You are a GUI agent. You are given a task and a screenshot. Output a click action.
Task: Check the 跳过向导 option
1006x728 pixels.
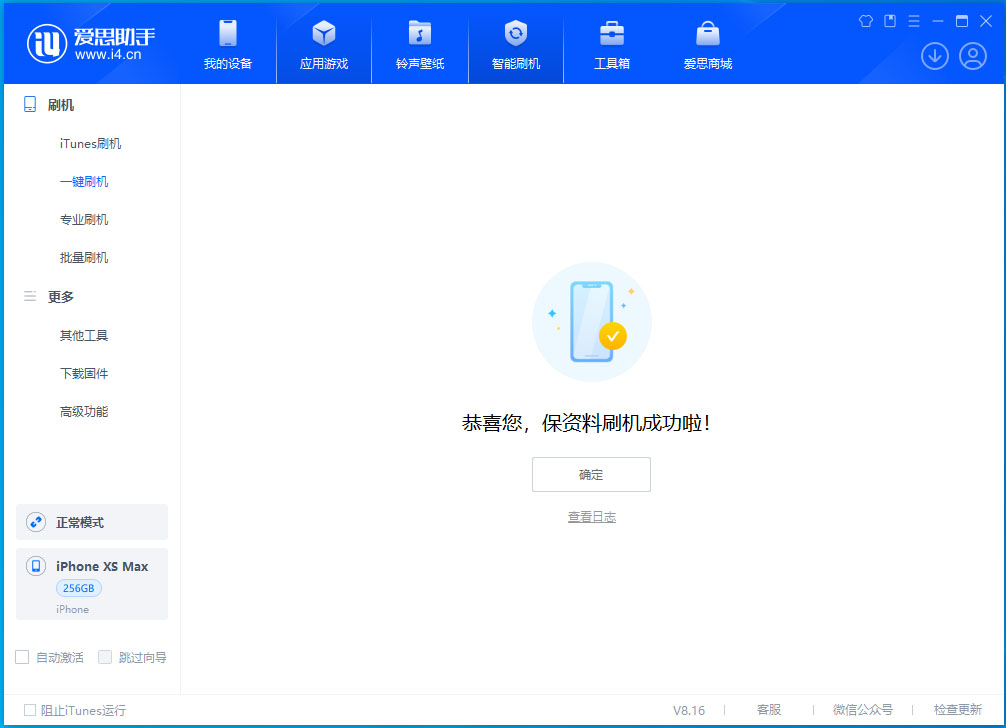click(105, 657)
